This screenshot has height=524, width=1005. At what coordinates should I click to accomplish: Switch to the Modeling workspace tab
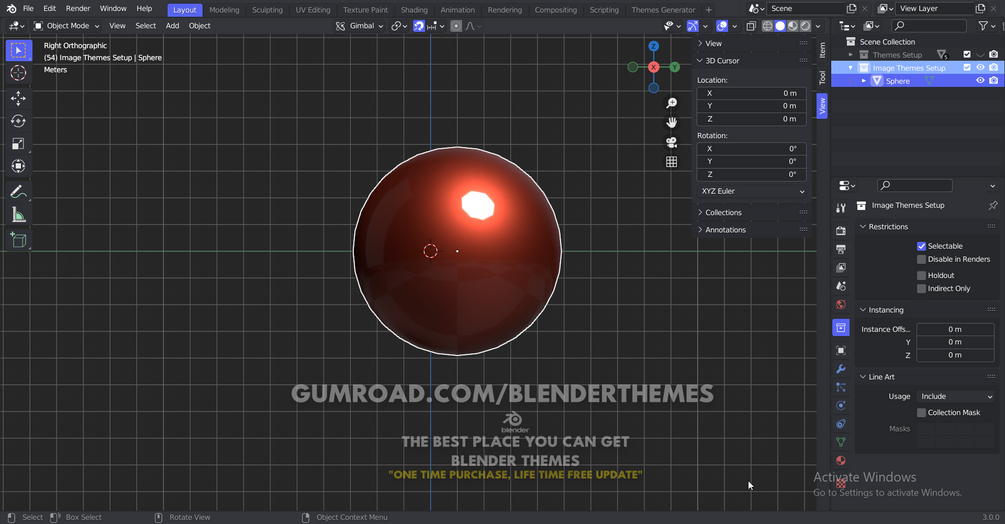pos(224,10)
